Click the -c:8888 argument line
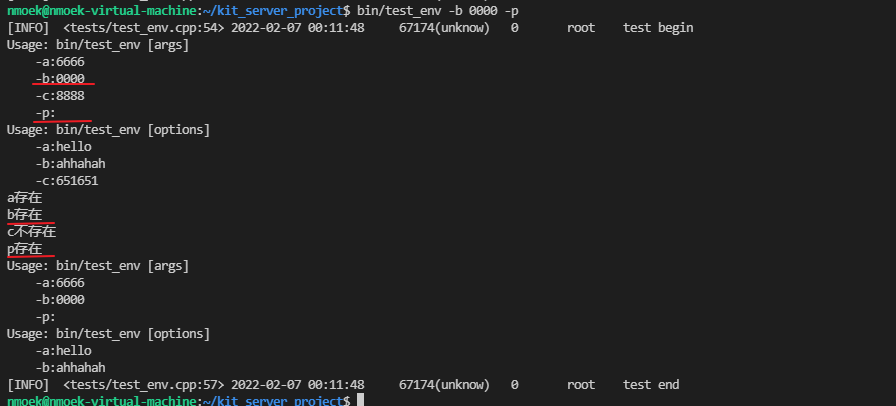This screenshot has height=406, width=896. coord(60,95)
